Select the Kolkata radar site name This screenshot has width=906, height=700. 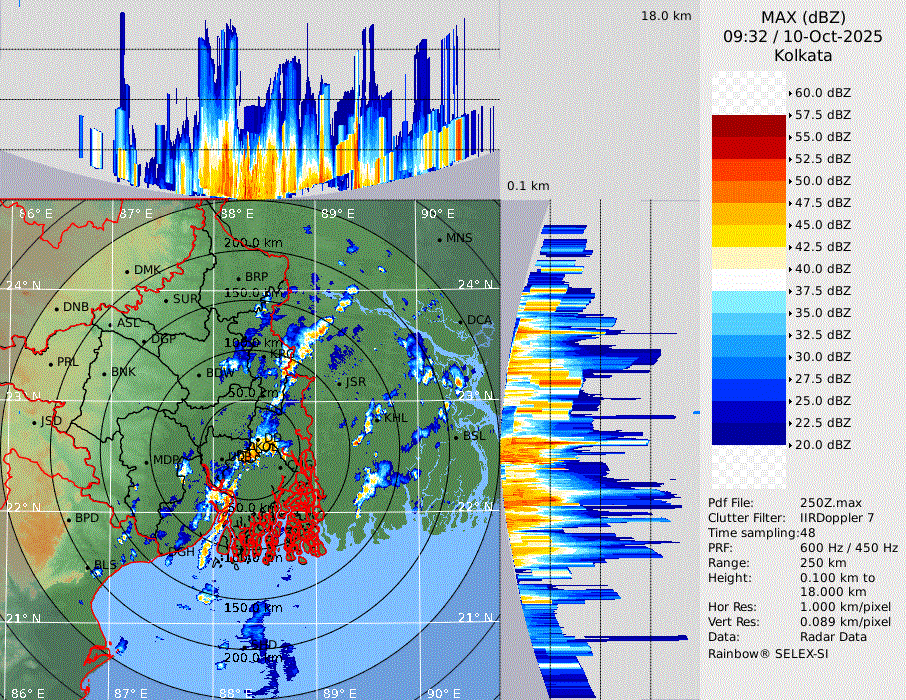coord(803,56)
